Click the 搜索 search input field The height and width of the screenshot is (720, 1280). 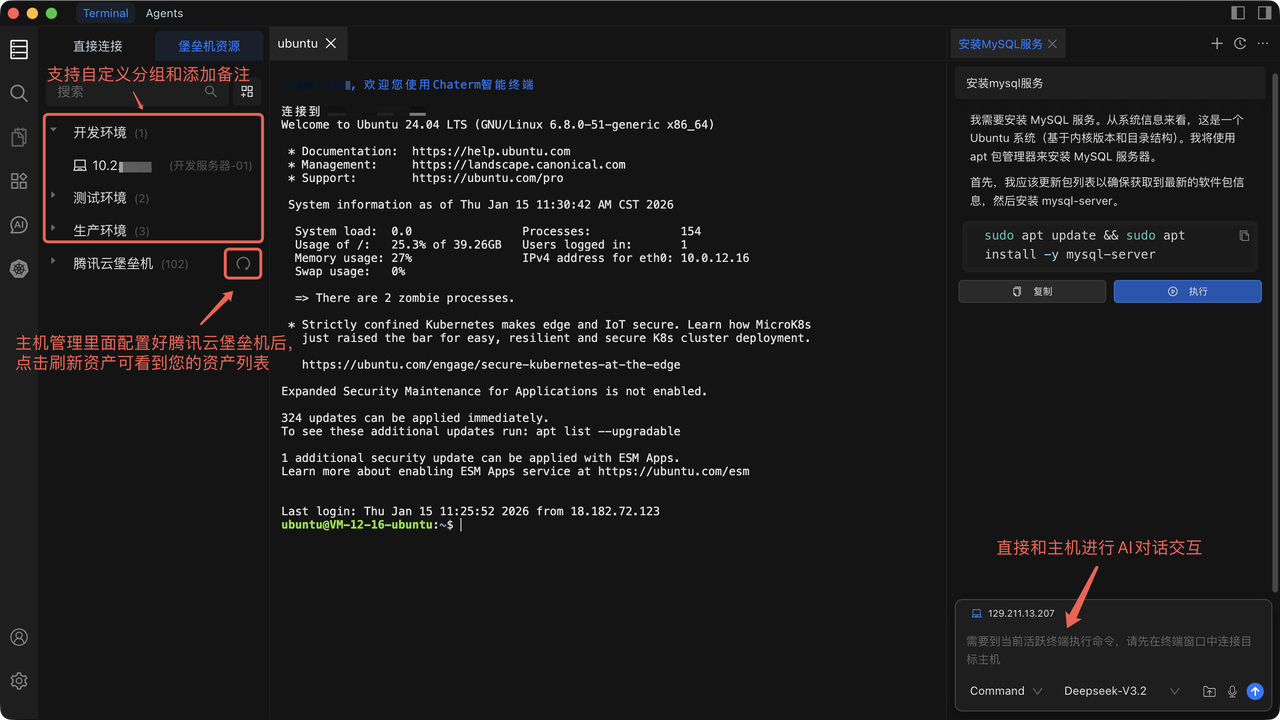click(128, 92)
